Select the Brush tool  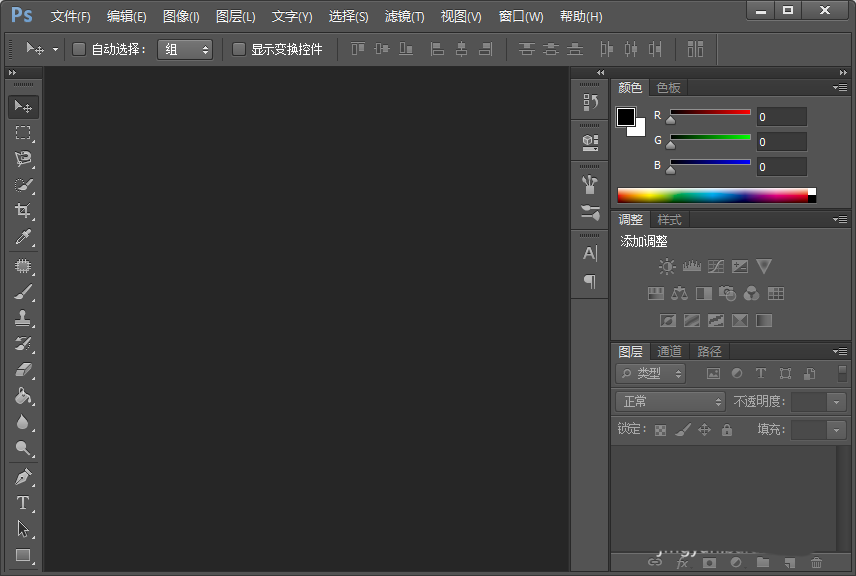(x=23, y=292)
